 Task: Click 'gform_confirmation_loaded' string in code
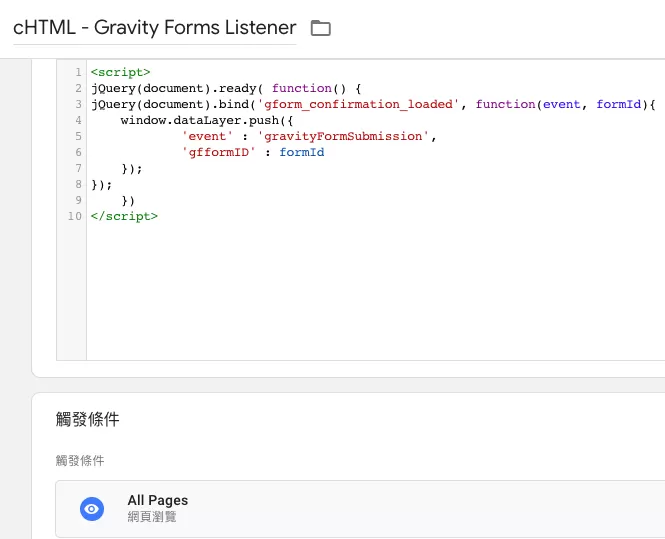point(358,104)
